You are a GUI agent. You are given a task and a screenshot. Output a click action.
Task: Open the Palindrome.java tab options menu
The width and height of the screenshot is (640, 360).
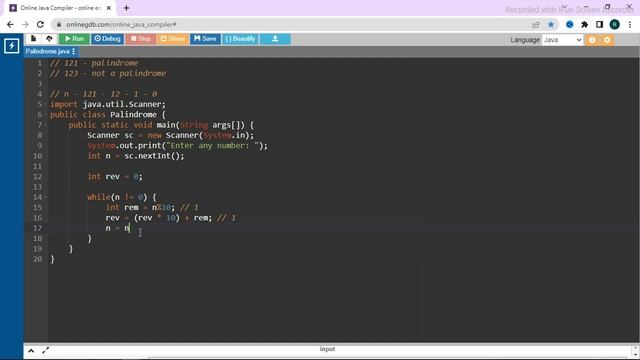pos(73,51)
